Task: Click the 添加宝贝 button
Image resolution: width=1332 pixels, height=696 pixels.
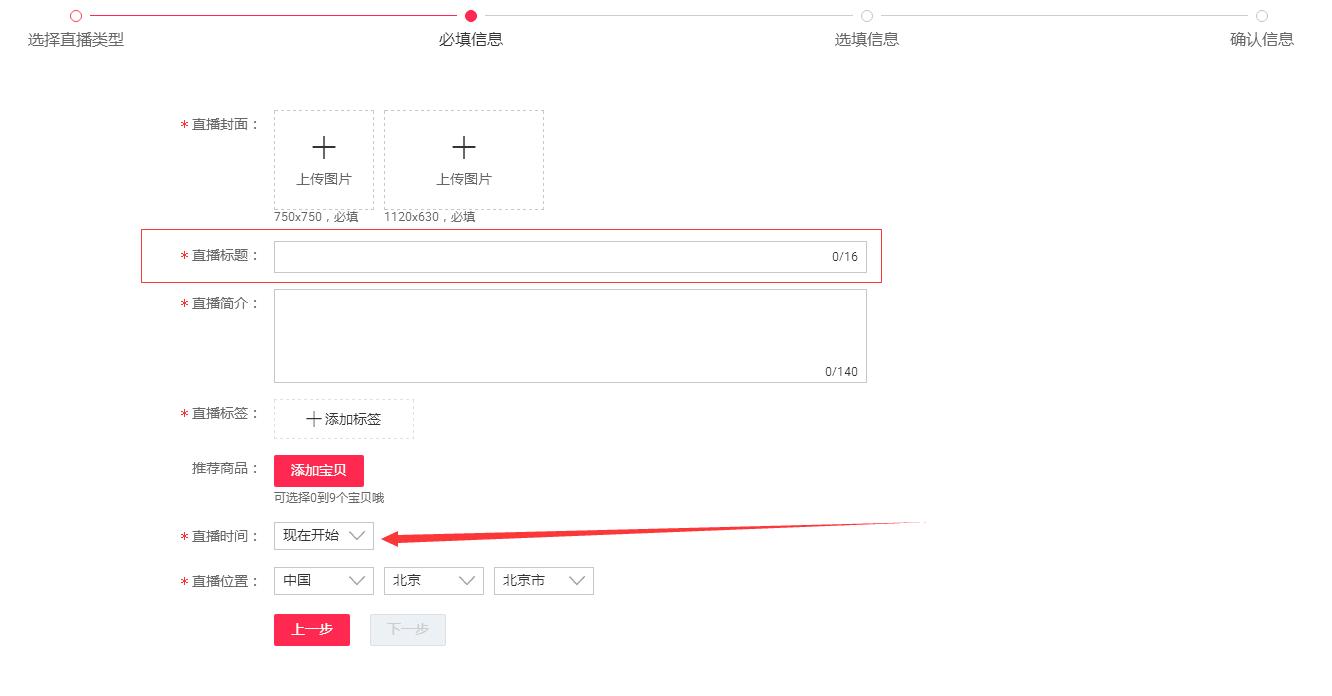Action: point(319,470)
